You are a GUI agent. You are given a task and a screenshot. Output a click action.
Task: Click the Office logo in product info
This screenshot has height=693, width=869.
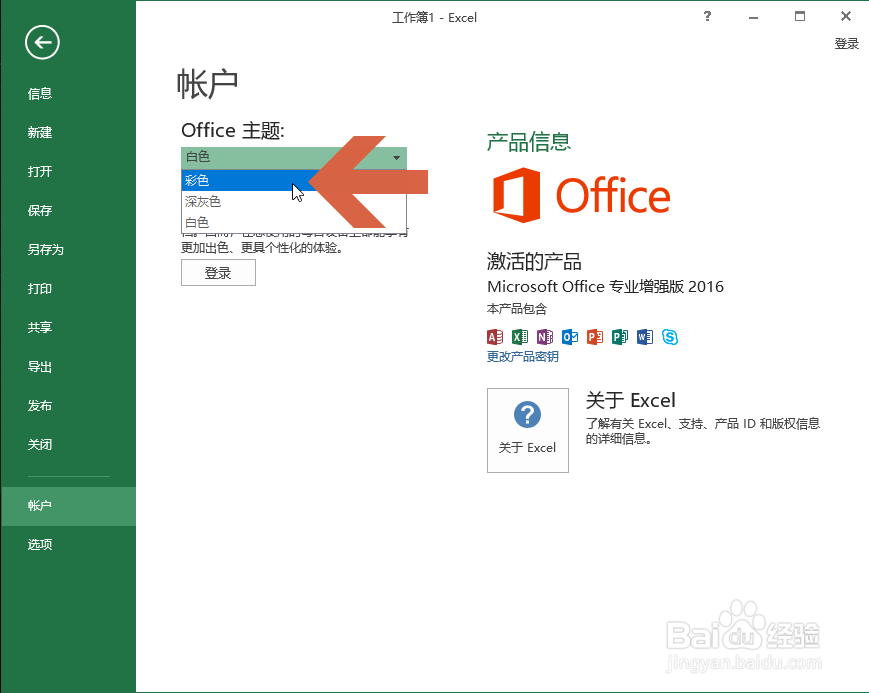click(x=581, y=195)
